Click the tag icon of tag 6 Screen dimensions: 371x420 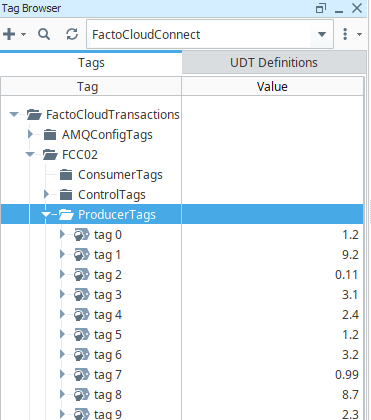82,355
